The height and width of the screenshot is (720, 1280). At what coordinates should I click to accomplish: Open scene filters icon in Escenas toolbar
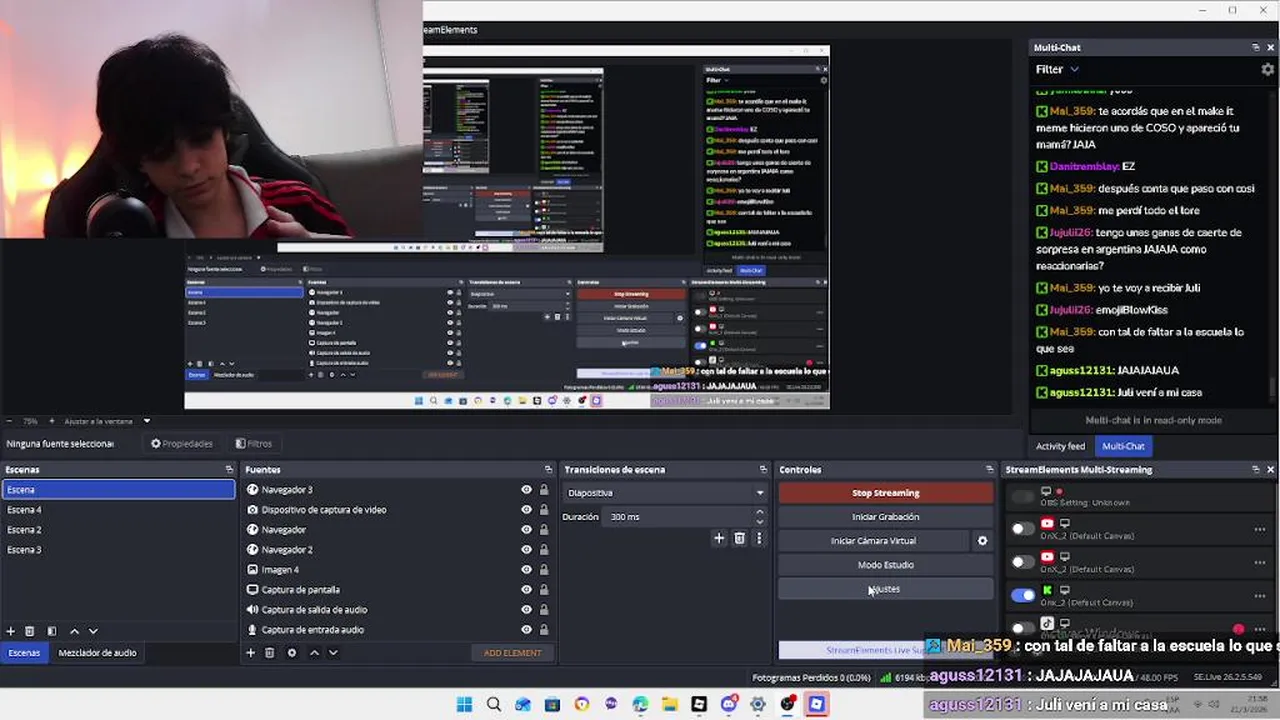coord(52,632)
